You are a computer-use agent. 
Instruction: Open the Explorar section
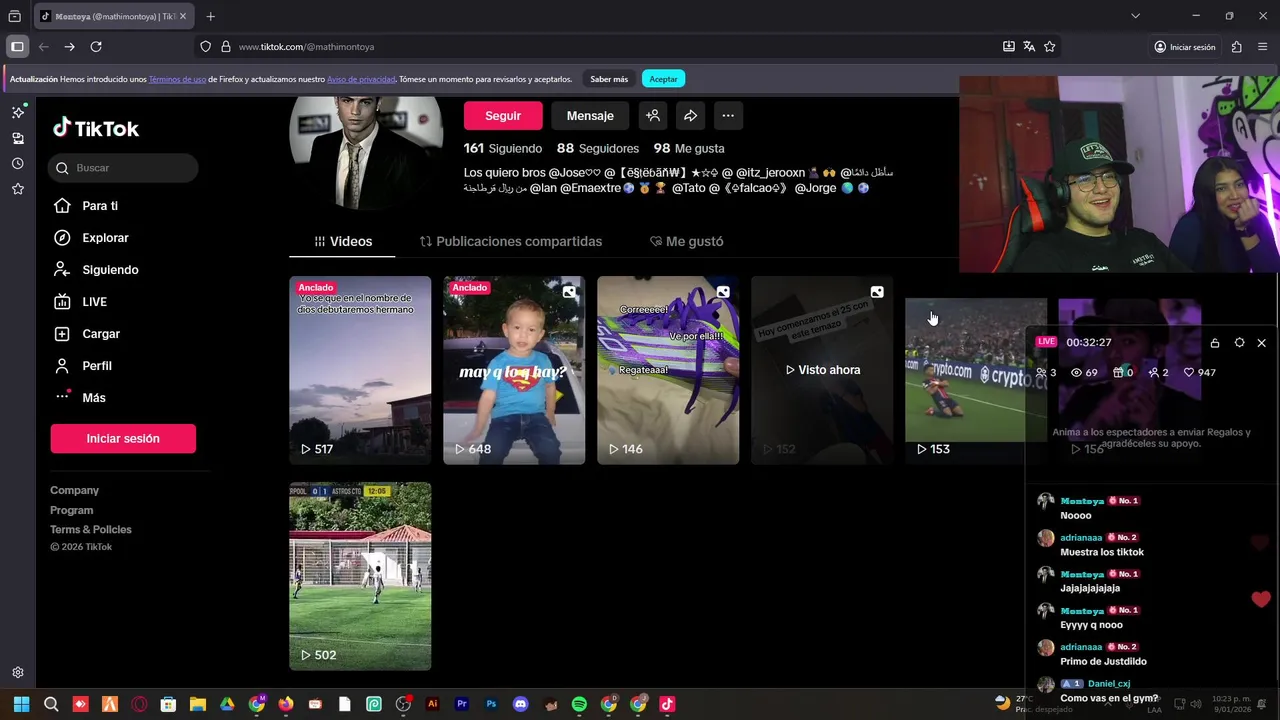pyautogui.click(x=105, y=238)
